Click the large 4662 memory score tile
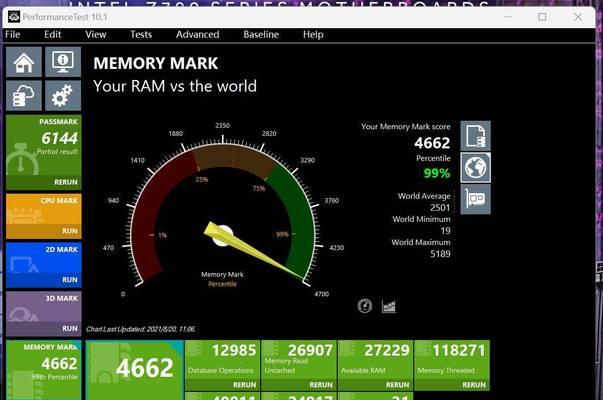Screen dimensions: 603x400 134,370
